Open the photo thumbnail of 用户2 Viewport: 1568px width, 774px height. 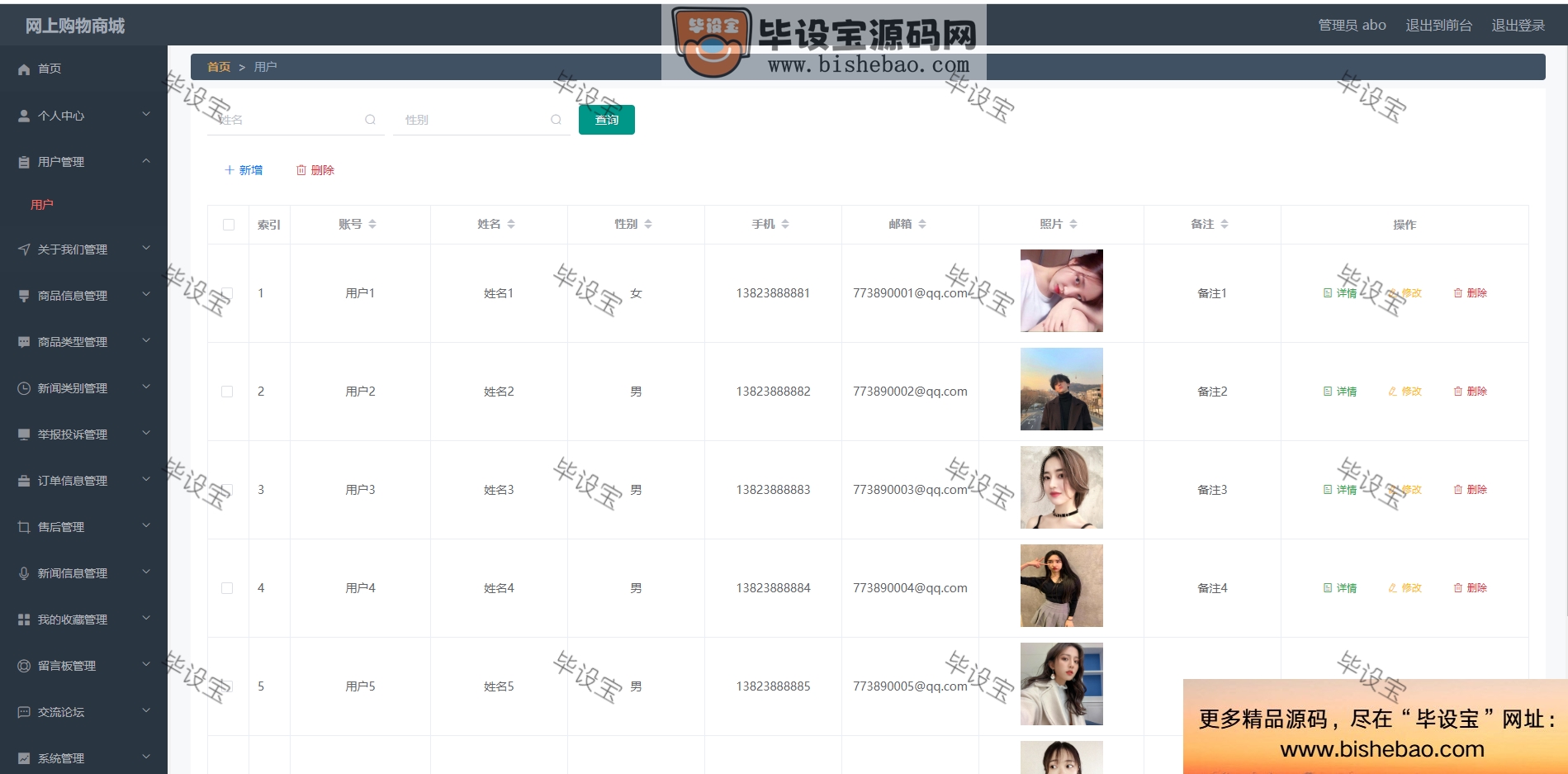pos(1062,389)
